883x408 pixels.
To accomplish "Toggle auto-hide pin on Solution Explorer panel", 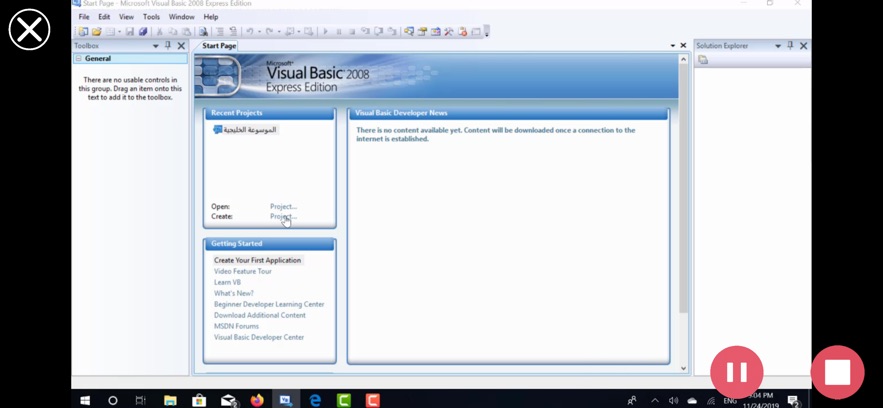I will click(x=790, y=46).
